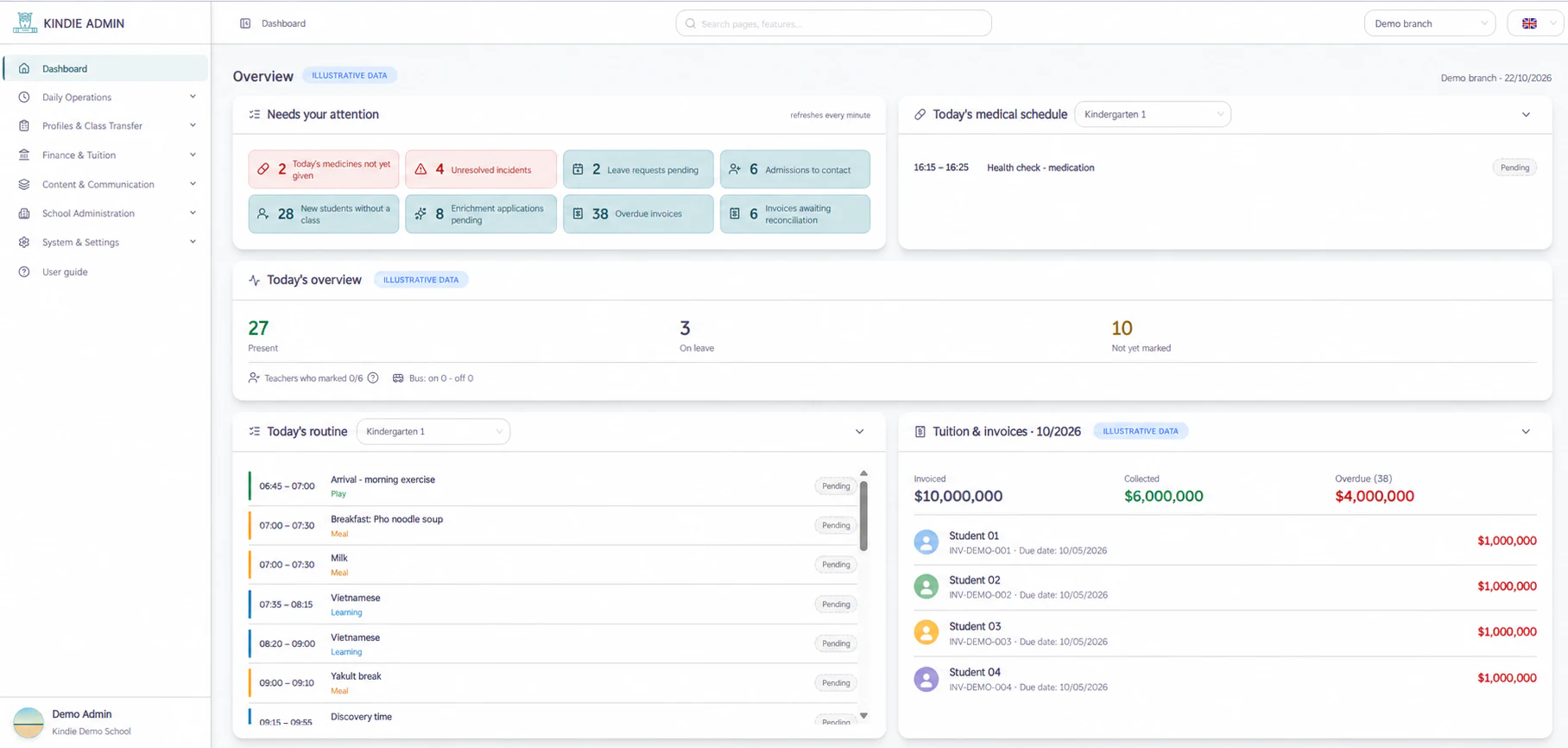The width and height of the screenshot is (1568, 748).
Task: Click the help icon next to Teachers who marked
Action: click(373, 377)
